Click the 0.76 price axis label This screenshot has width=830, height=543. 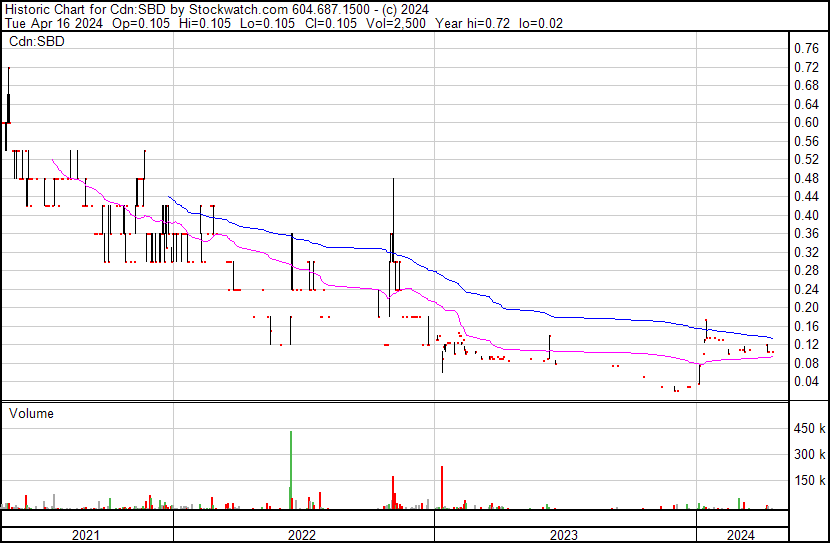click(806, 49)
